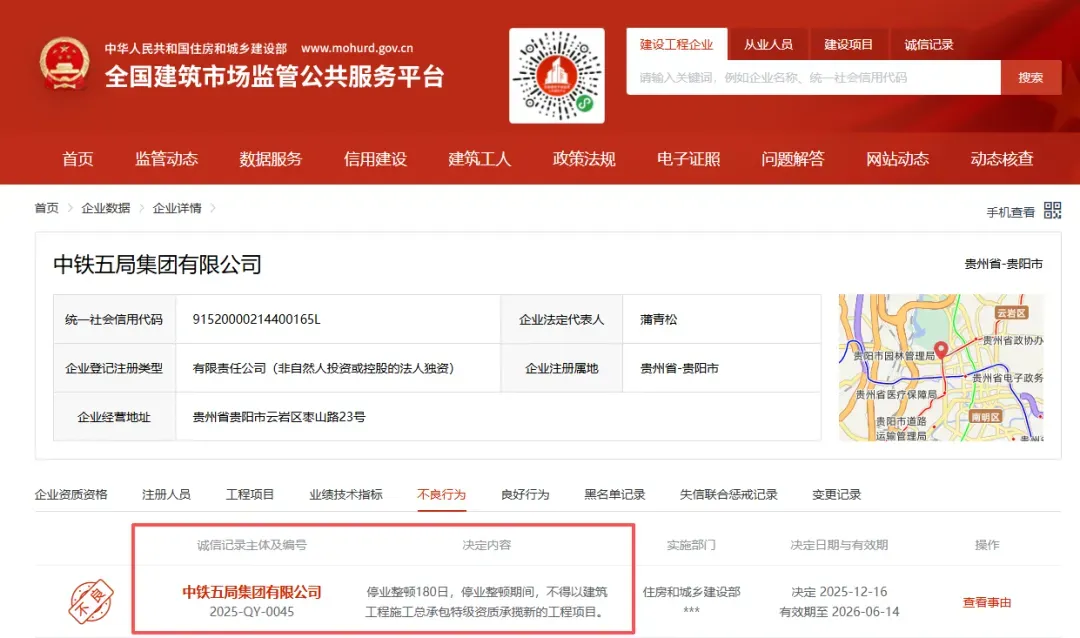Click the national emblem logo
This screenshot has height=638, width=1080.
point(64,63)
